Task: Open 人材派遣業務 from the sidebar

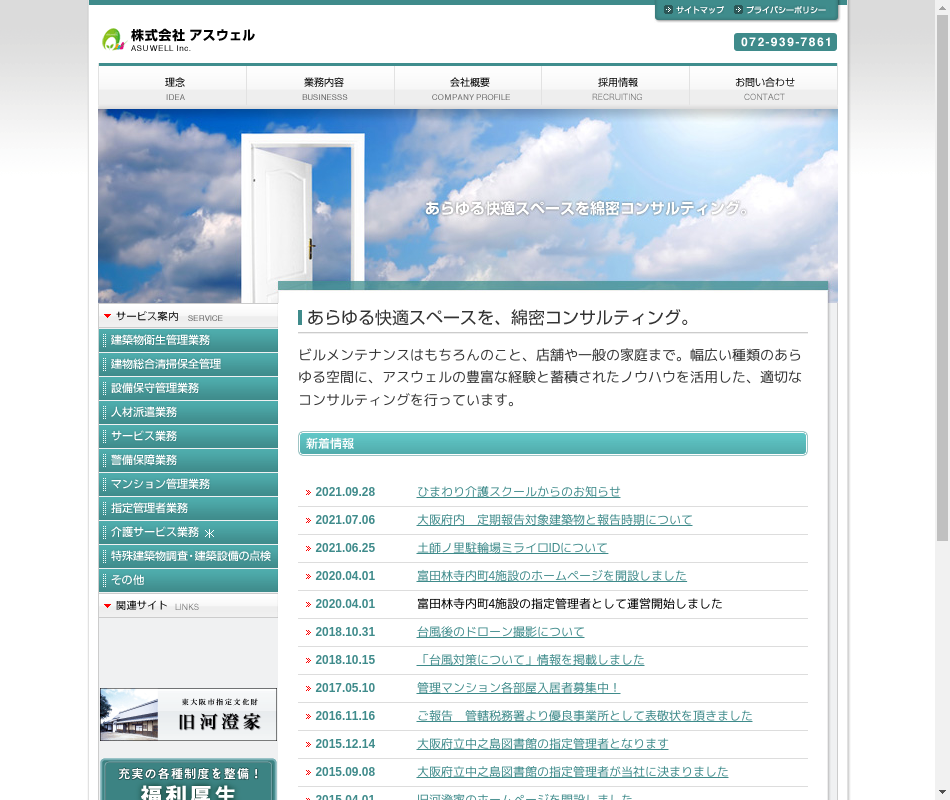Action: (188, 412)
